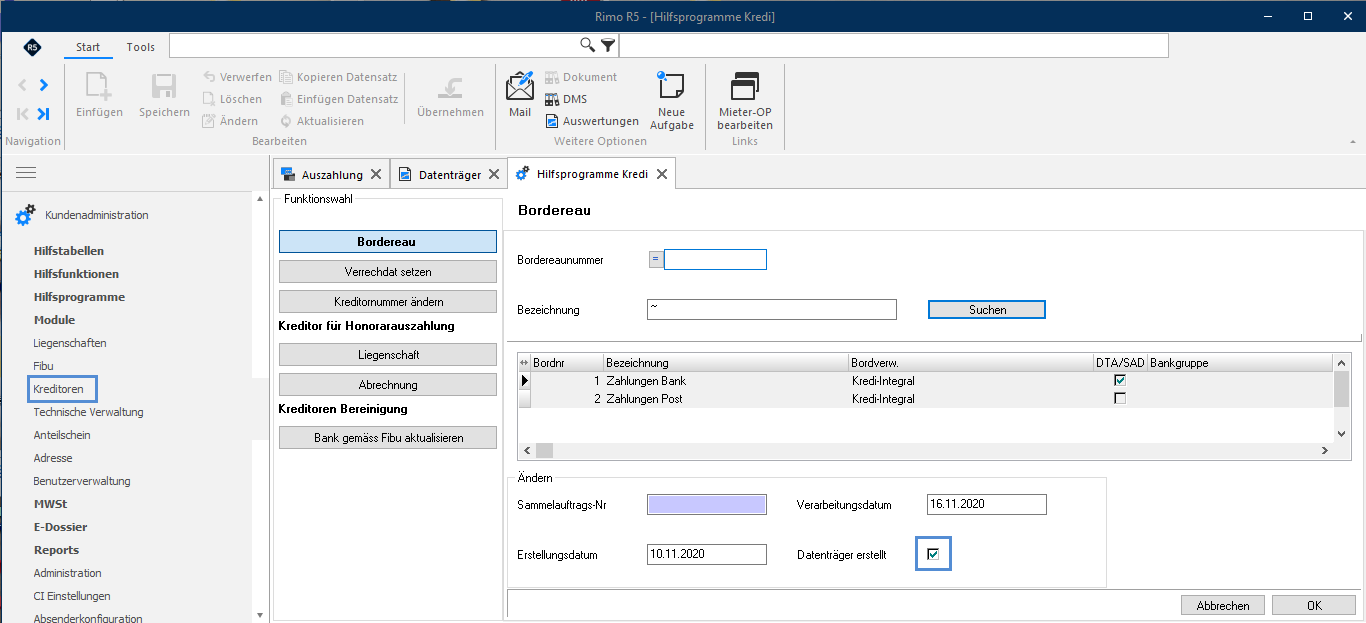Click the Sammelauftrags-Nr field
The height and width of the screenshot is (623, 1366).
click(x=707, y=504)
